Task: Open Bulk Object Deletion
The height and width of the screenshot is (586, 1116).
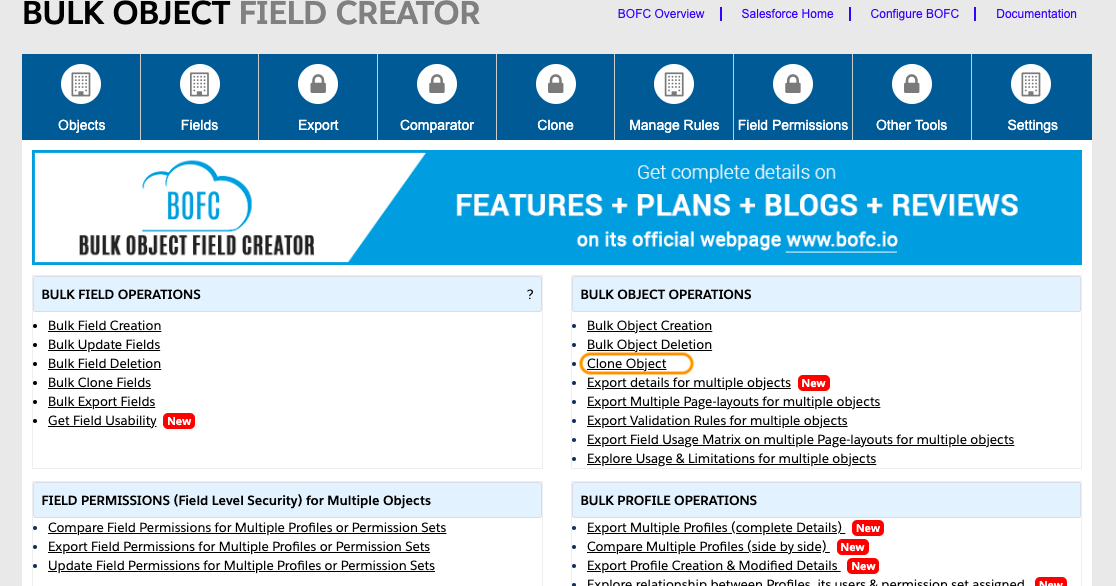Action: (x=649, y=344)
